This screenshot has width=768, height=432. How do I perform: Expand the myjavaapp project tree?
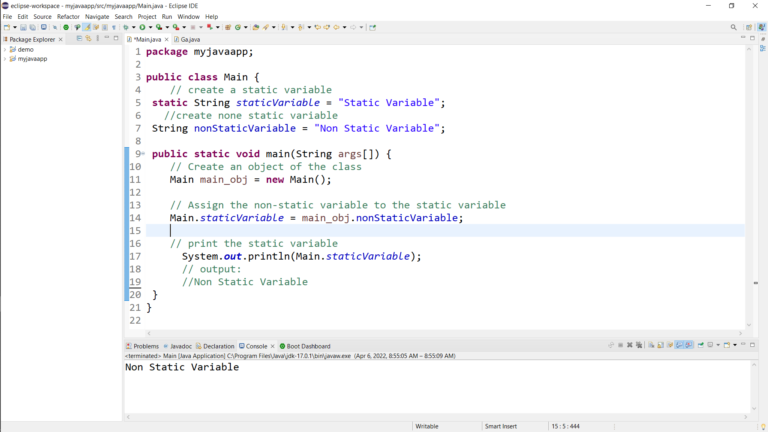point(5,59)
